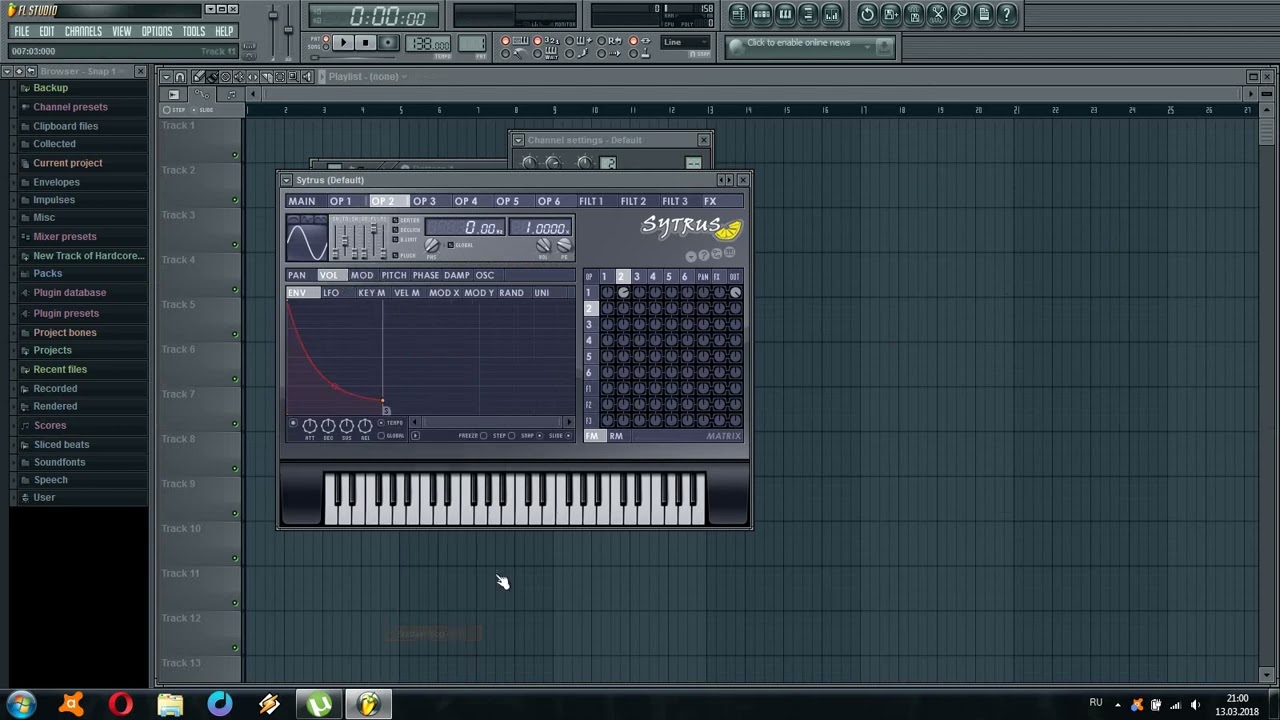Click the Record transport button
This screenshot has width=1280, height=720.
[x=388, y=43]
